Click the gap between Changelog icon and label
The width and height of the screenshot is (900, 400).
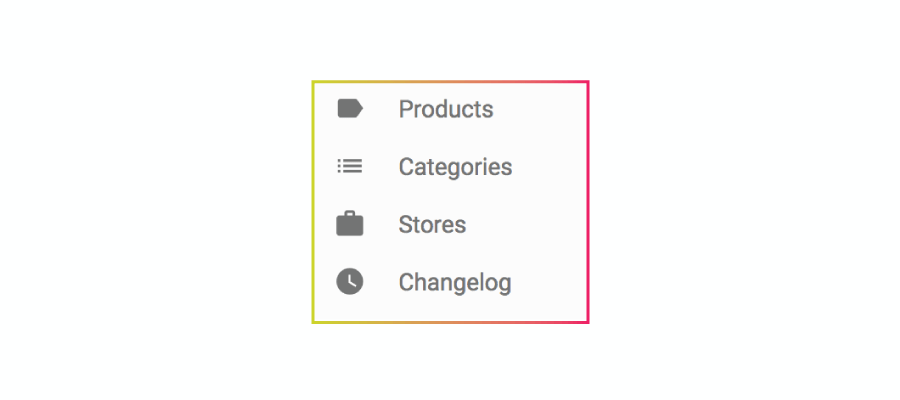(381, 282)
